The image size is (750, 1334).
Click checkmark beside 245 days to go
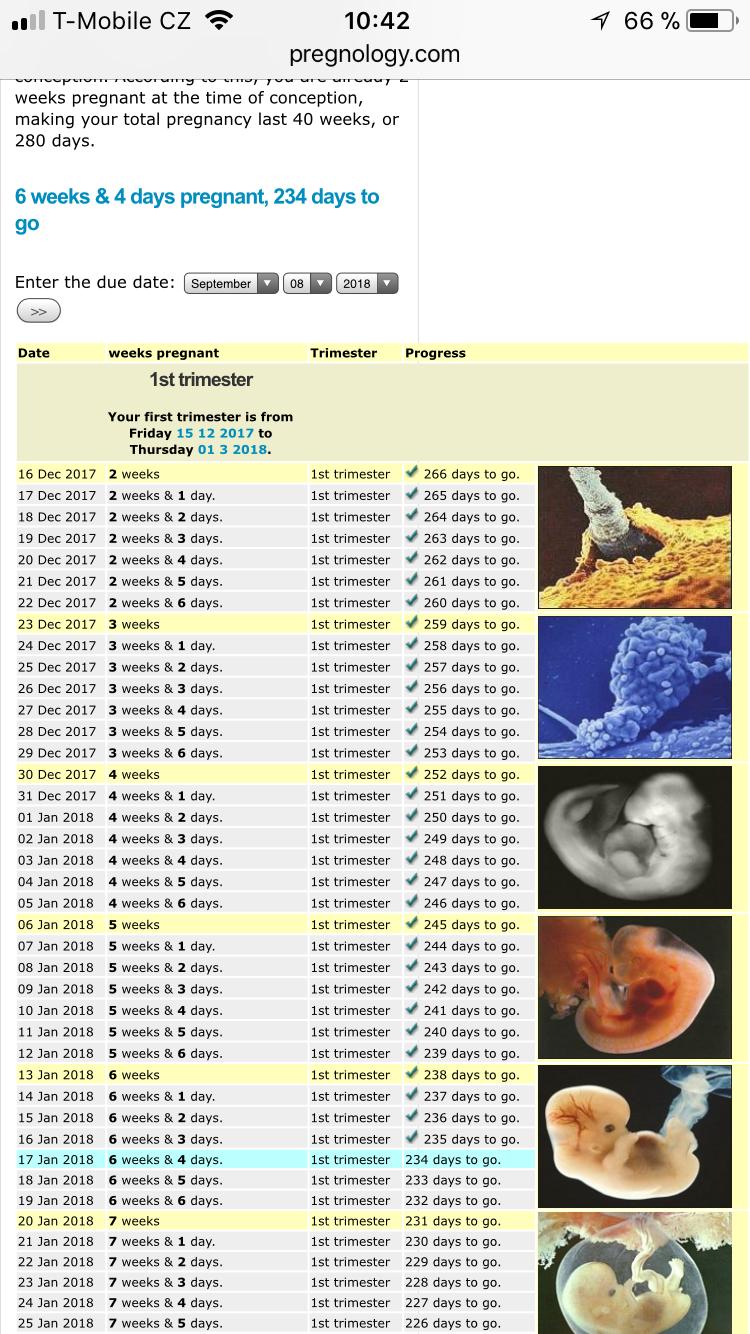[412, 924]
